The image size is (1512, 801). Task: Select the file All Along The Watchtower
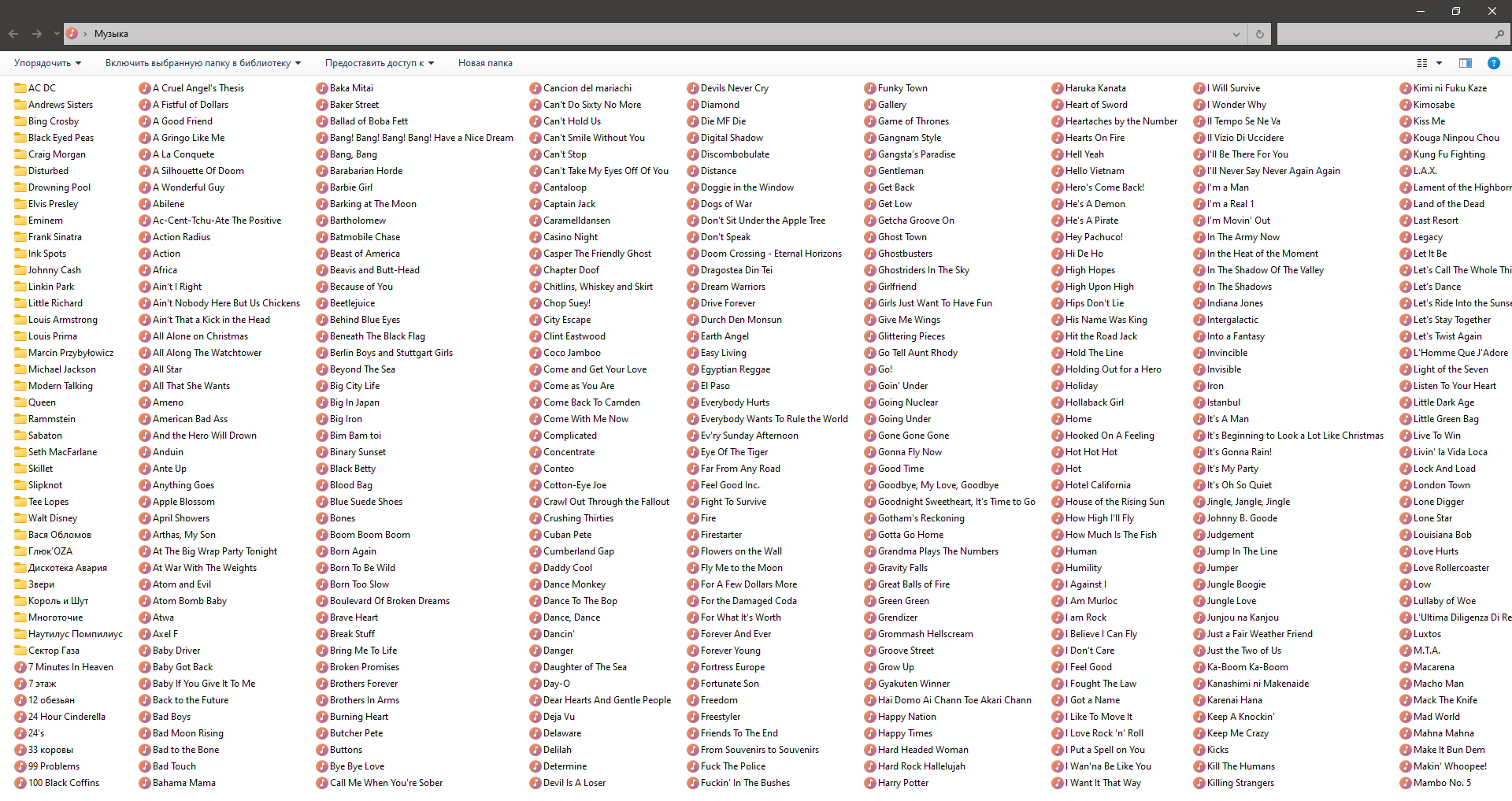point(200,353)
